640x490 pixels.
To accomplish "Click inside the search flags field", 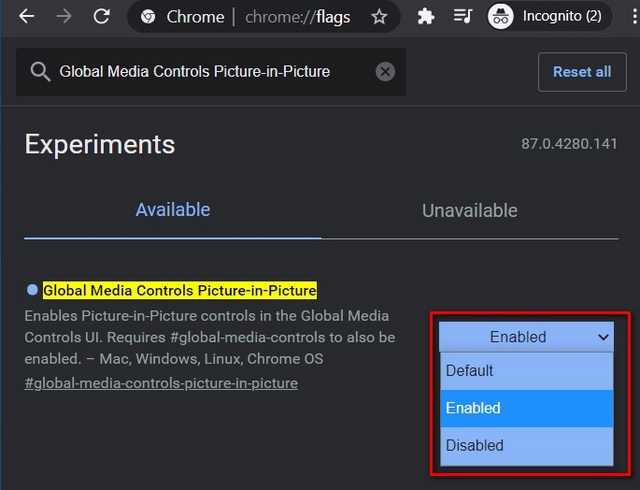I will pyautogui.click(x=211, y=72).
